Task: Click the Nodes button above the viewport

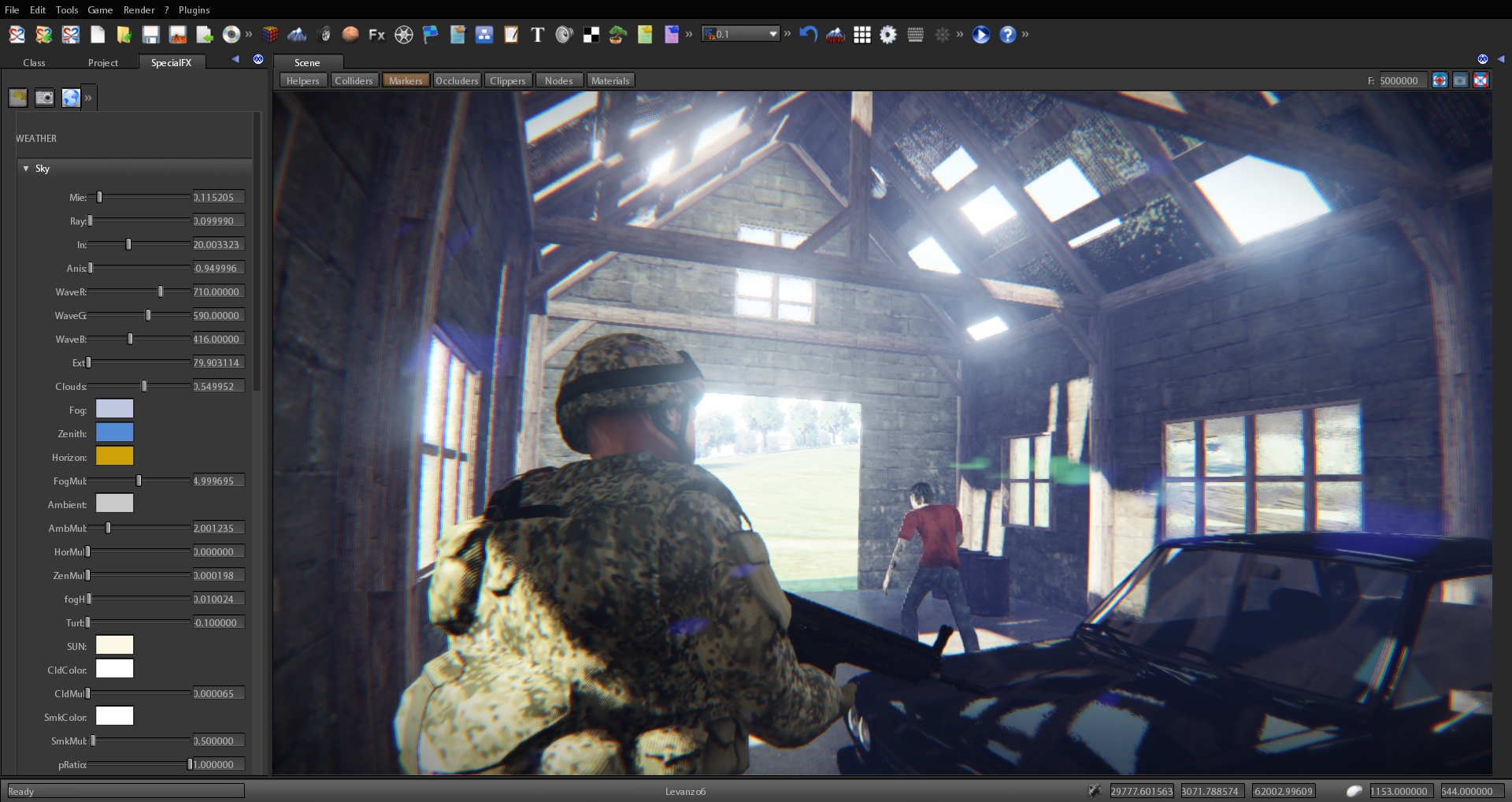Action: tap(559, 80)
